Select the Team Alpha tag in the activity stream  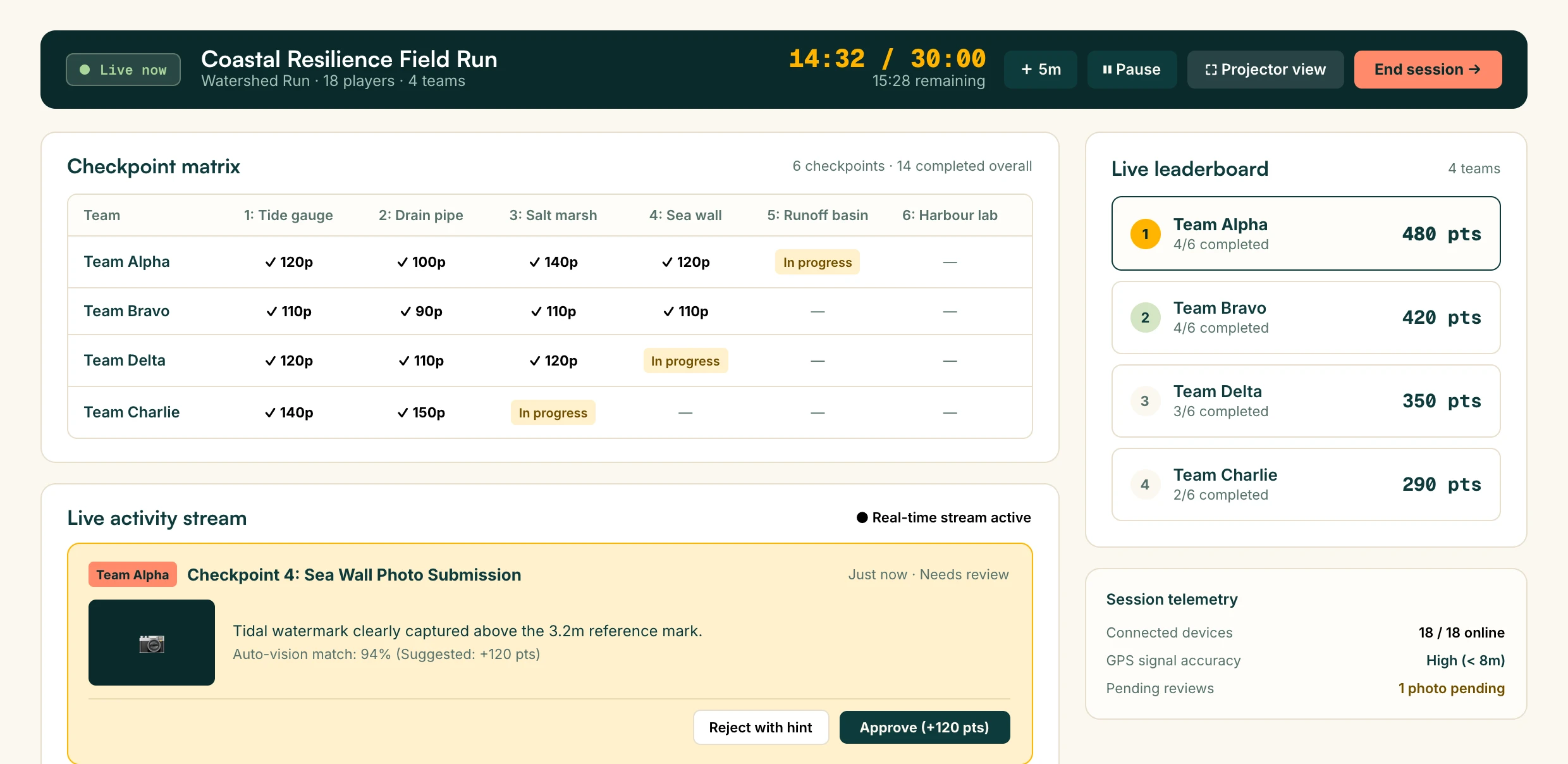133,575
